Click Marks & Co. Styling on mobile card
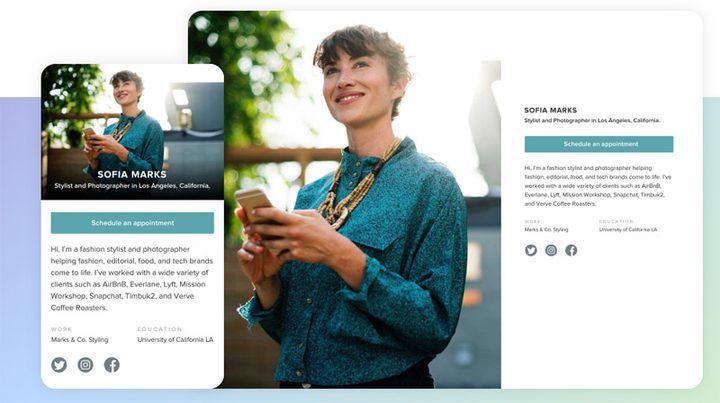Image resolution: width=720 pixels, height=403 pixels. point(79,340)
